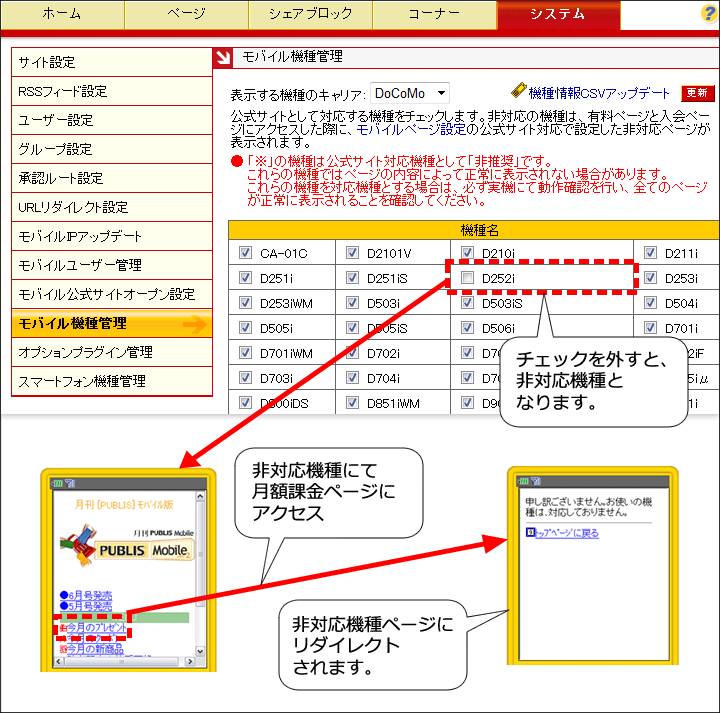
Task: Click the phone preview scroll-up arrow
Action: (200, 496)
